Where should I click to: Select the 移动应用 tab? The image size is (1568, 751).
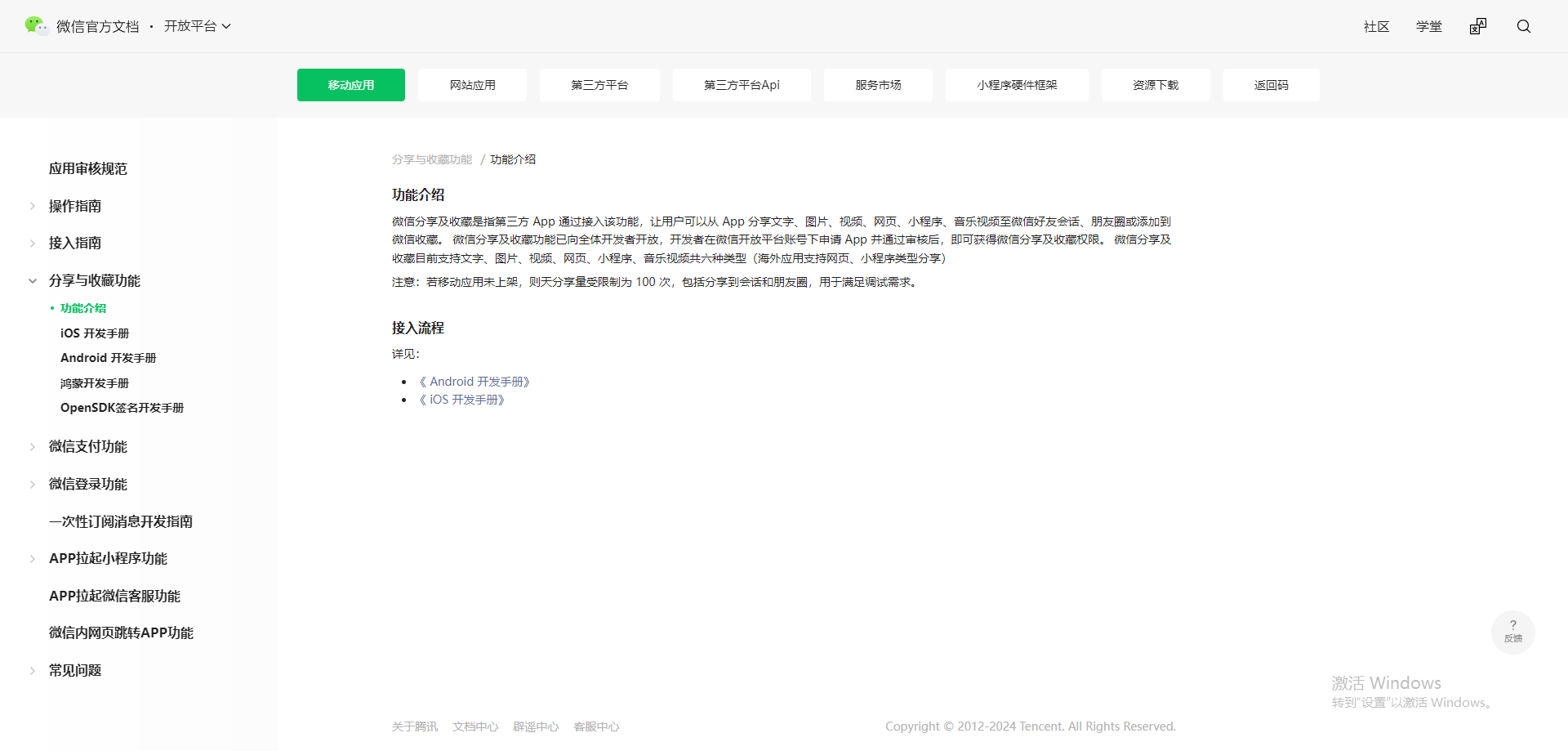(351, 85)
